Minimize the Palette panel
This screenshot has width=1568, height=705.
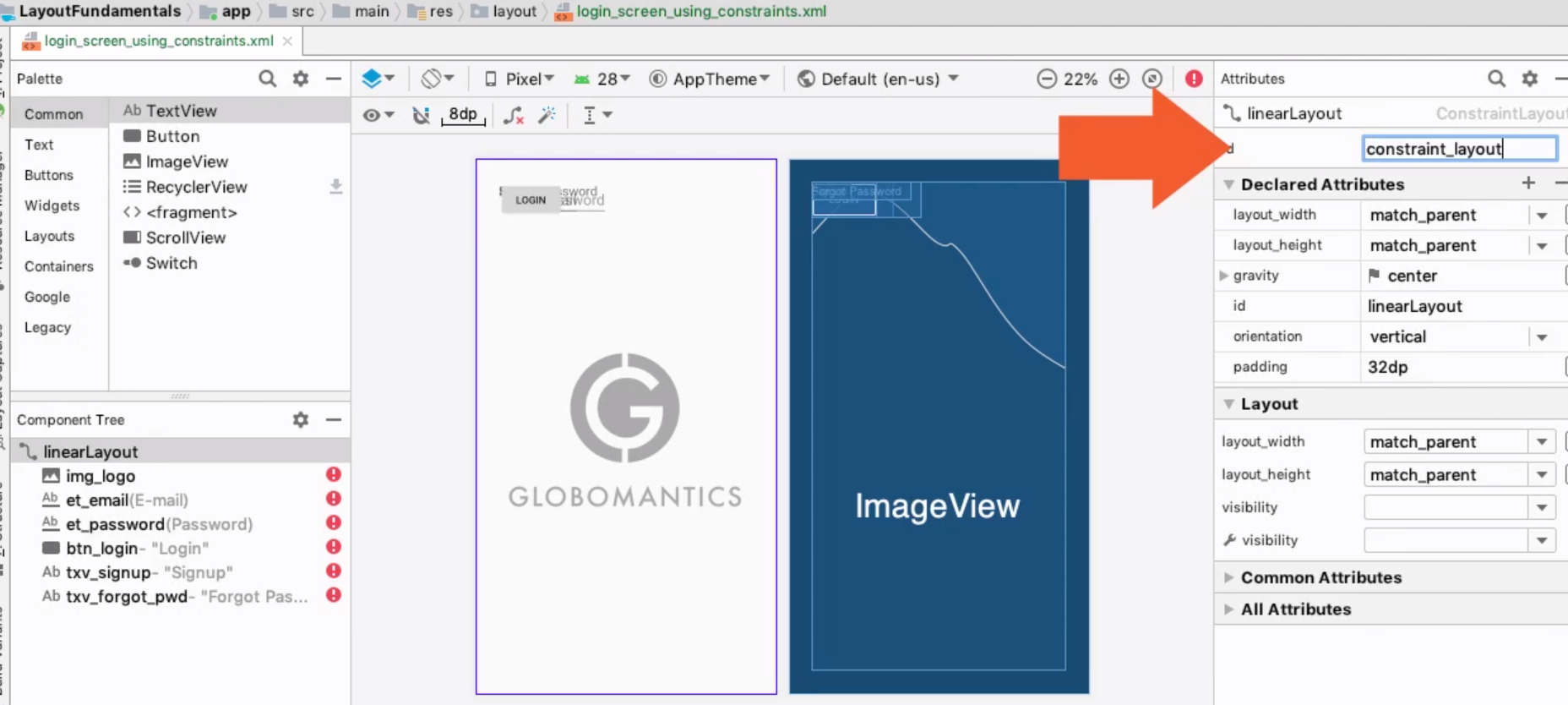(334, 79)
